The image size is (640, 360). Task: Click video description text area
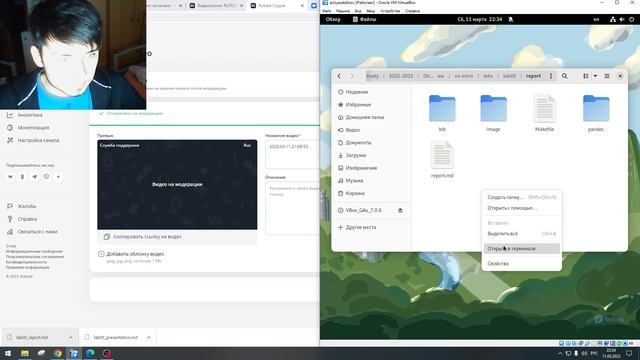292,208
